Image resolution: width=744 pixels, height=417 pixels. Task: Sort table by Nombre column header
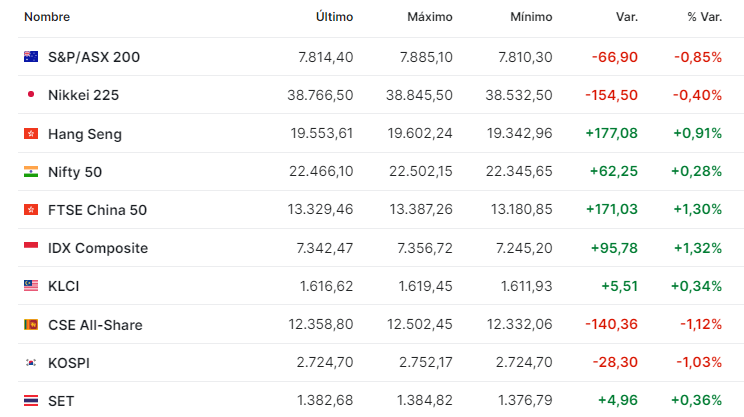pyautogui.click(x=47, y=17)
